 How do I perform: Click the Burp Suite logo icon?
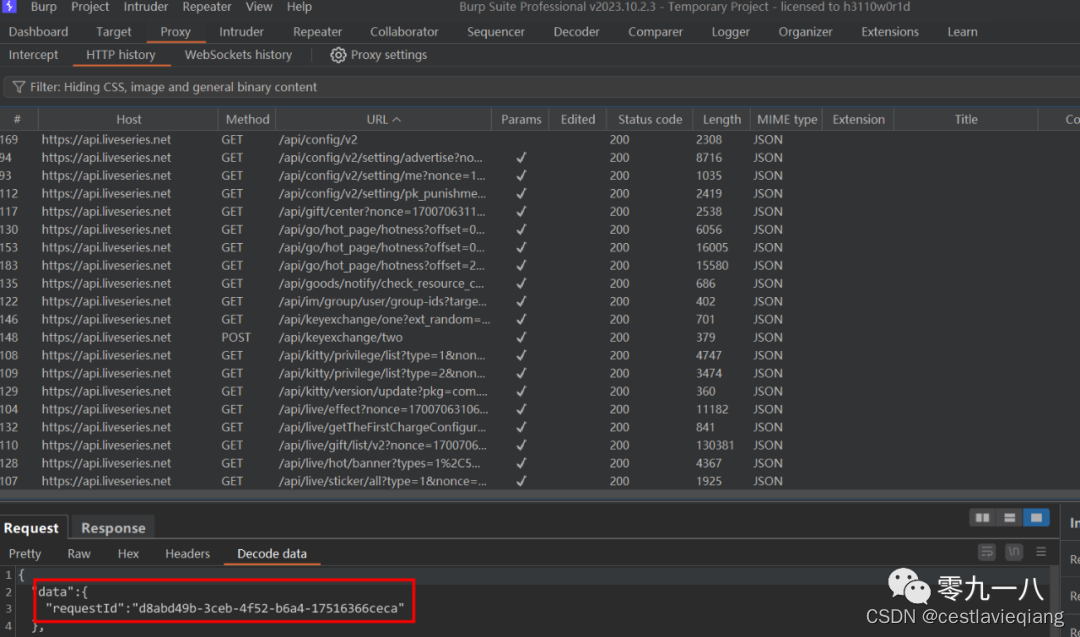click(9, 6)
